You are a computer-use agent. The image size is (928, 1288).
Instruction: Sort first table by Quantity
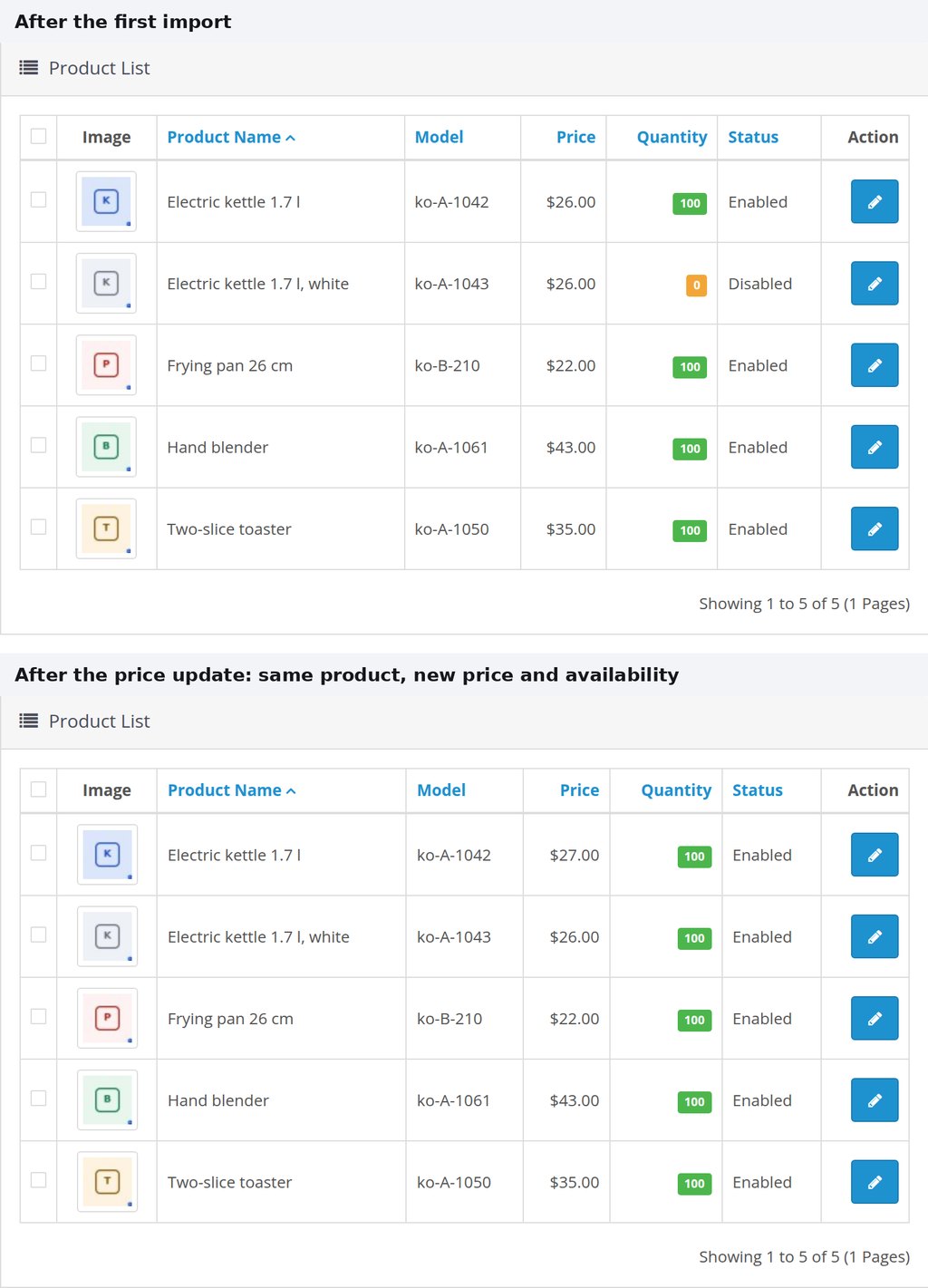672,137
